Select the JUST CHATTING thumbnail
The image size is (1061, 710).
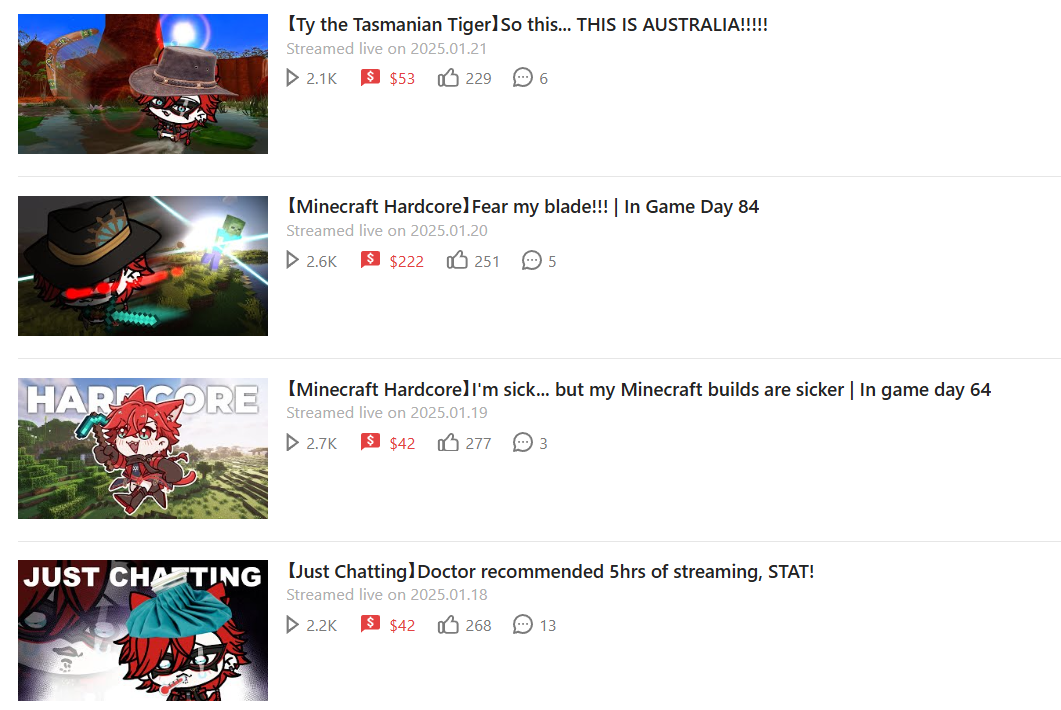pyautogui.click(x=143, y=630)
